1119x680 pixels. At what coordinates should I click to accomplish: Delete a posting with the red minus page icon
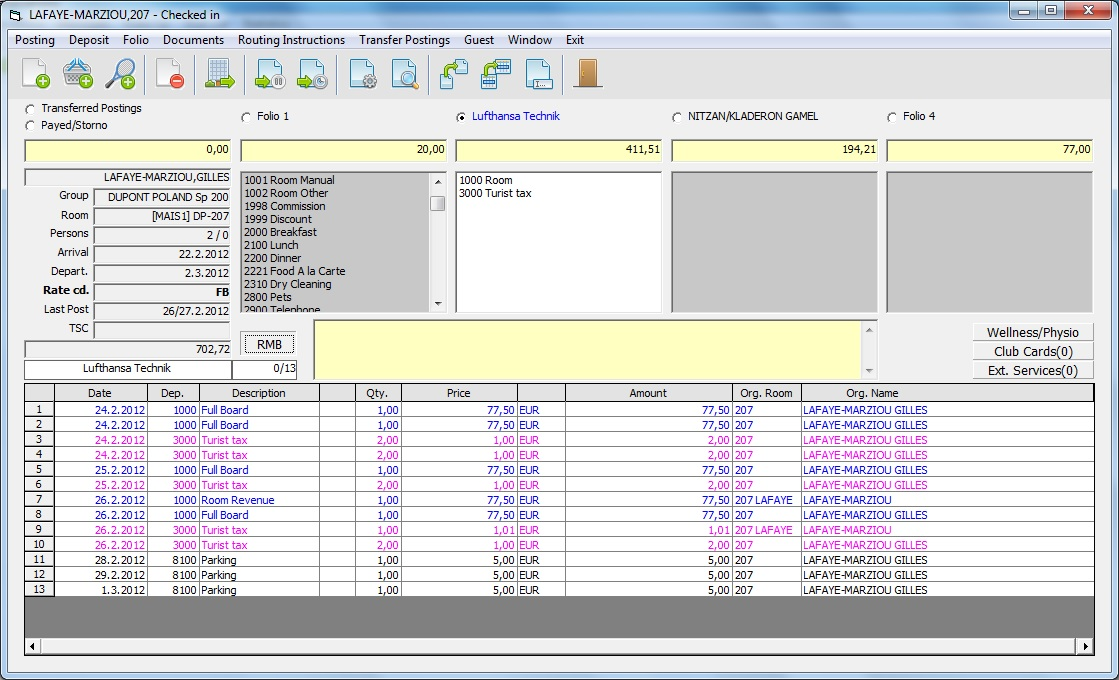(x=170, y=74)
